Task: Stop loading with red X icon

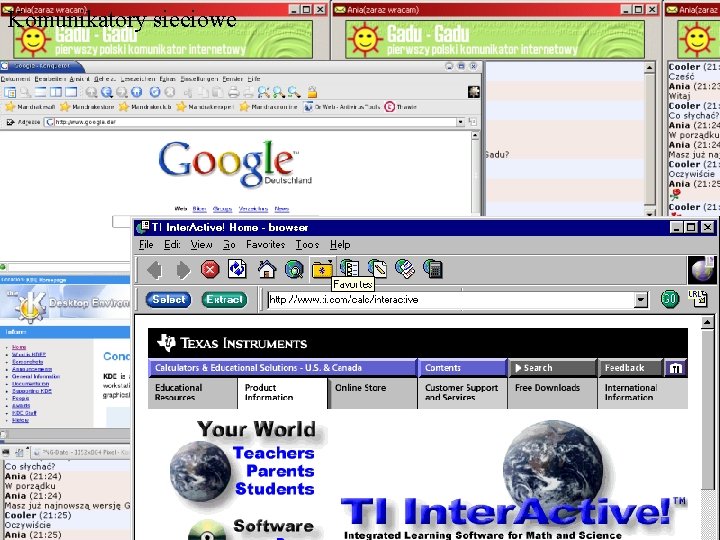Action: (x=210, y=270)
